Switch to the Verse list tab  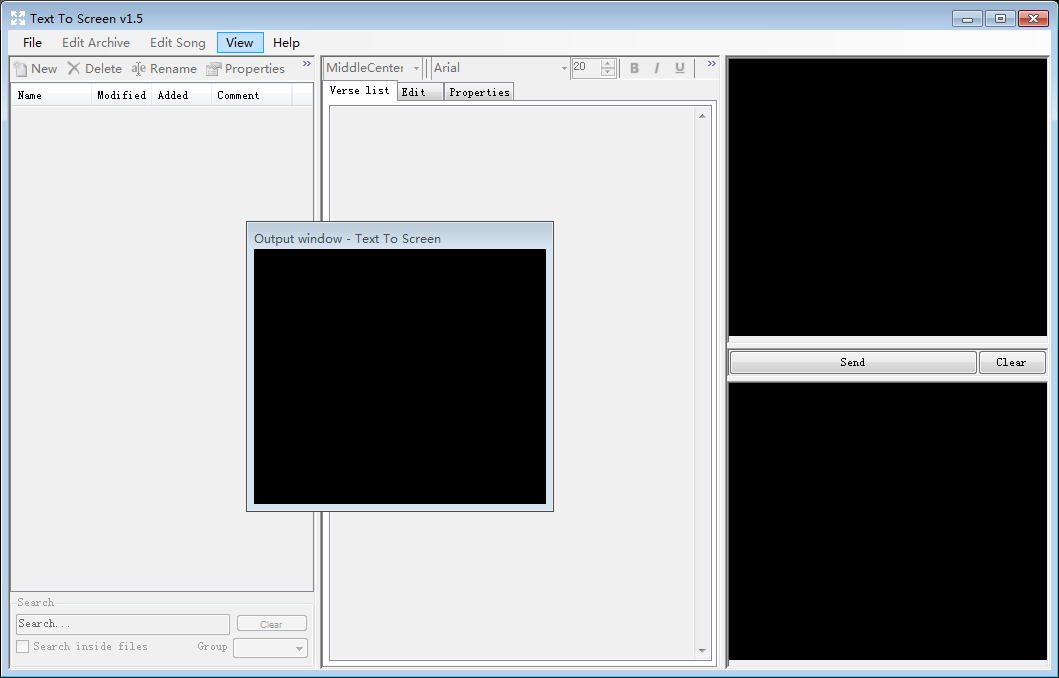pyautogui.click(x=359, y=90)
